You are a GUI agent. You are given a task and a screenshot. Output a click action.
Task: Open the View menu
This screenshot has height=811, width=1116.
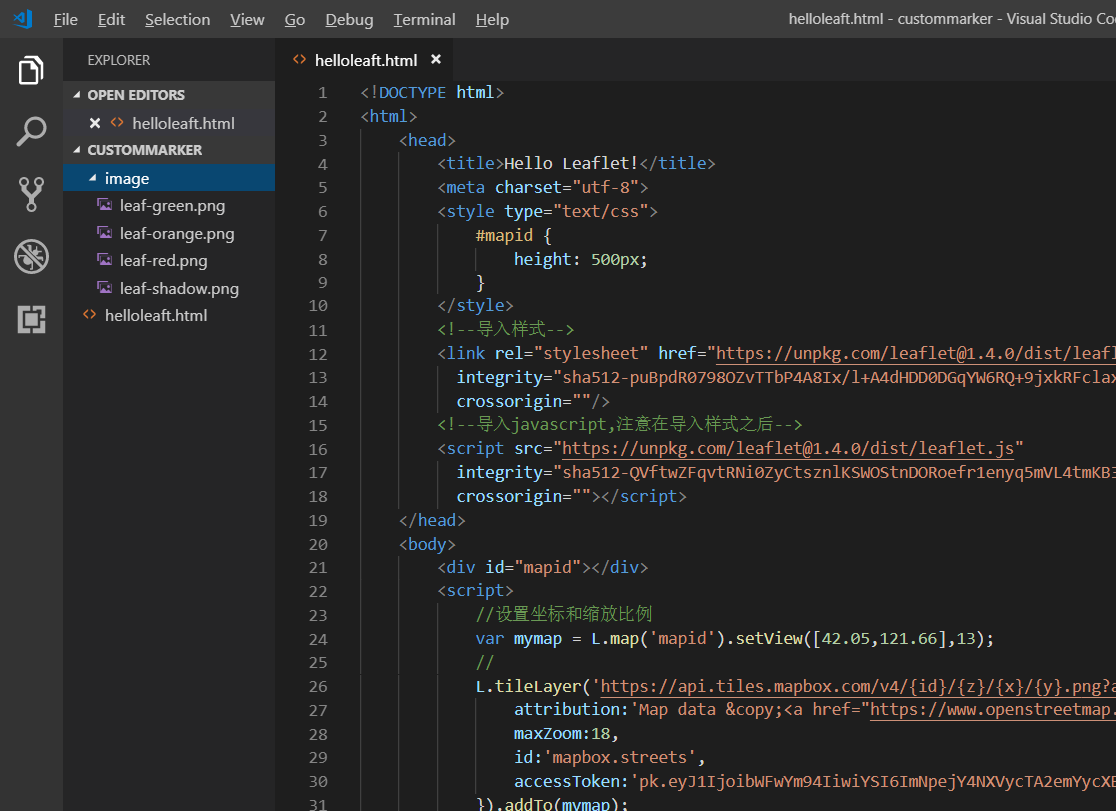pyautogui.click(x=247, y=19)
